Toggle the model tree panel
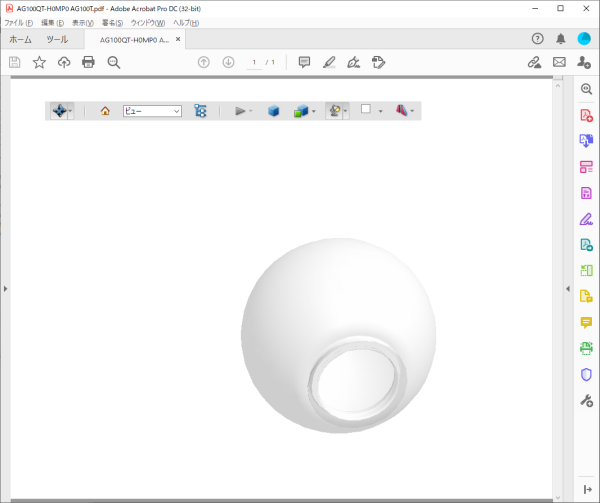 [x=201, y=111]
